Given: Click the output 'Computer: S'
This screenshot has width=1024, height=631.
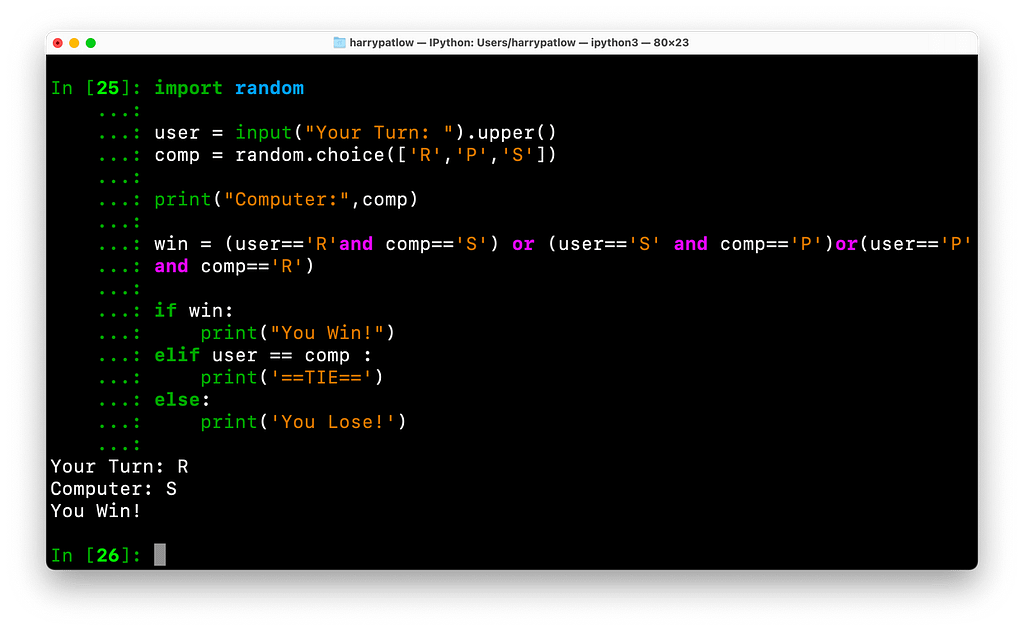Looking at the screenshot, I should 114,489.
